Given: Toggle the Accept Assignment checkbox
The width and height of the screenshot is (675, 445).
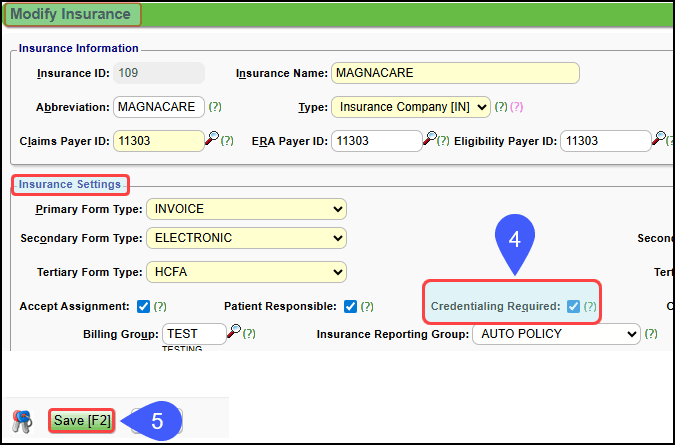Looking at the screenshot, I should 143,306.
